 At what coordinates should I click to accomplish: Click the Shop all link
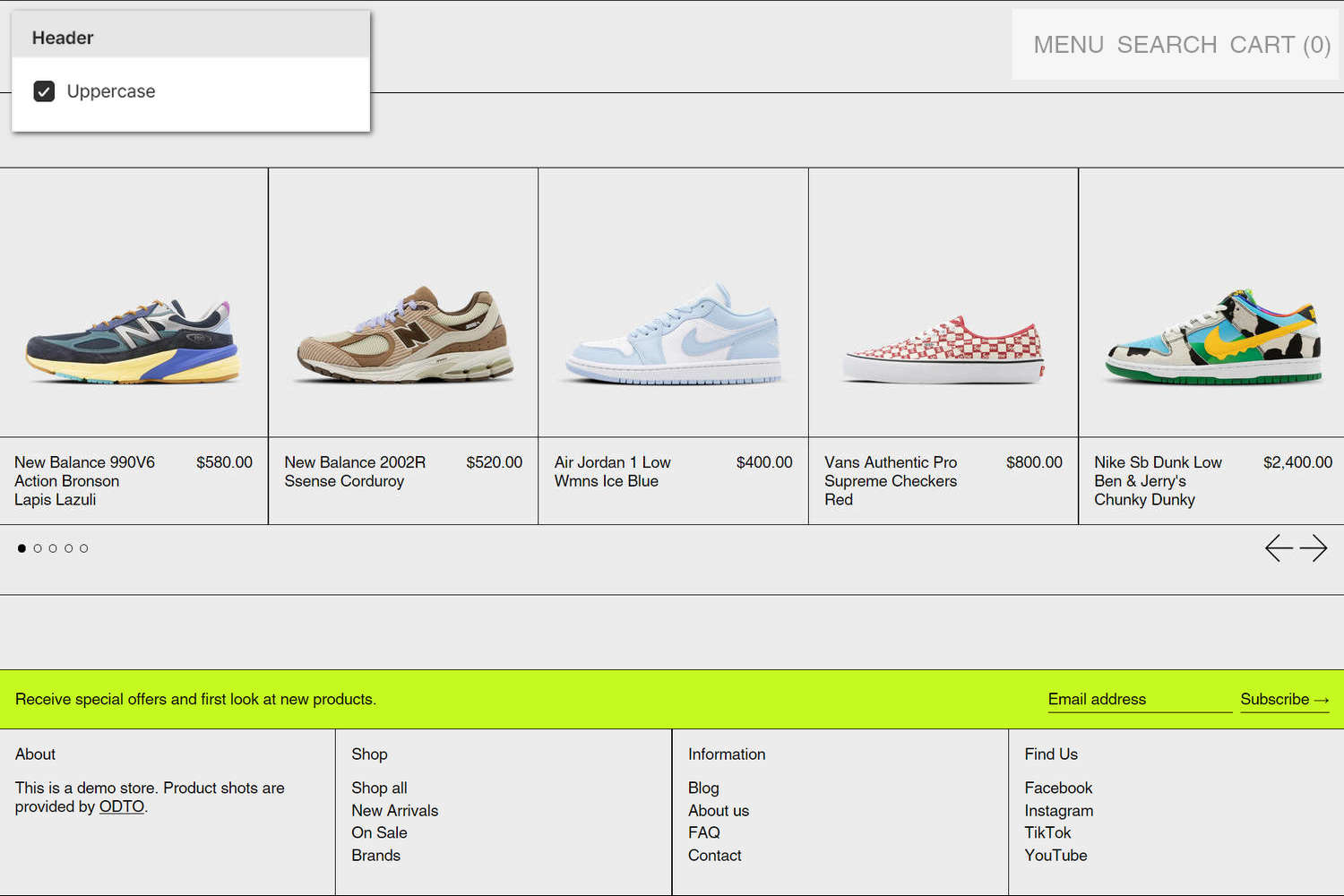point(379,788)
